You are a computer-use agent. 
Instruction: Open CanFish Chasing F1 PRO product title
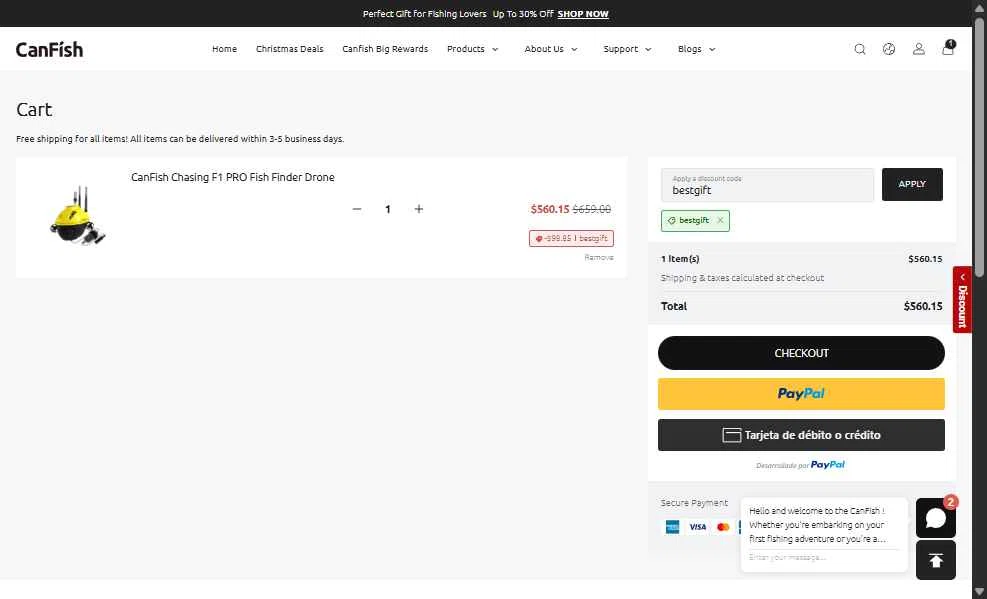point(233,177)
